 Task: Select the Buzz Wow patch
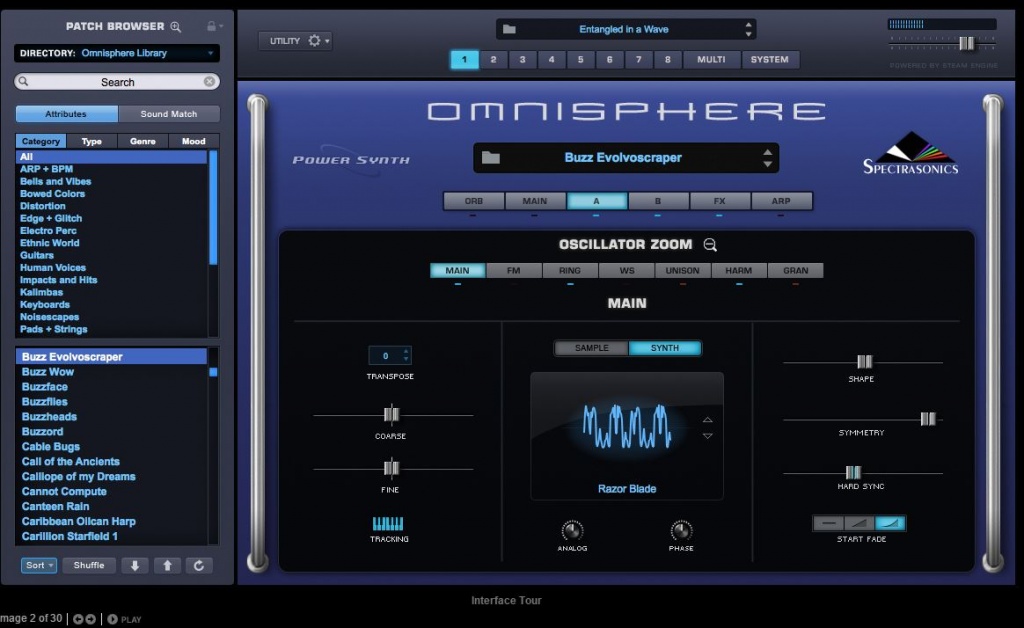tap(111, 372)
